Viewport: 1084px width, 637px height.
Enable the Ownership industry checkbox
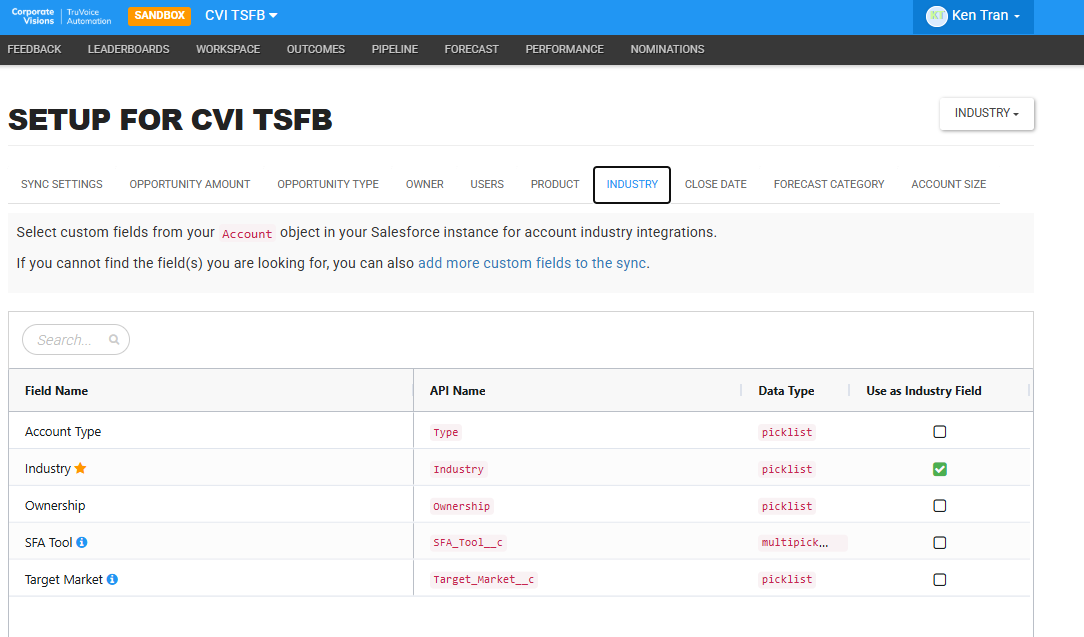coord(940,506)
